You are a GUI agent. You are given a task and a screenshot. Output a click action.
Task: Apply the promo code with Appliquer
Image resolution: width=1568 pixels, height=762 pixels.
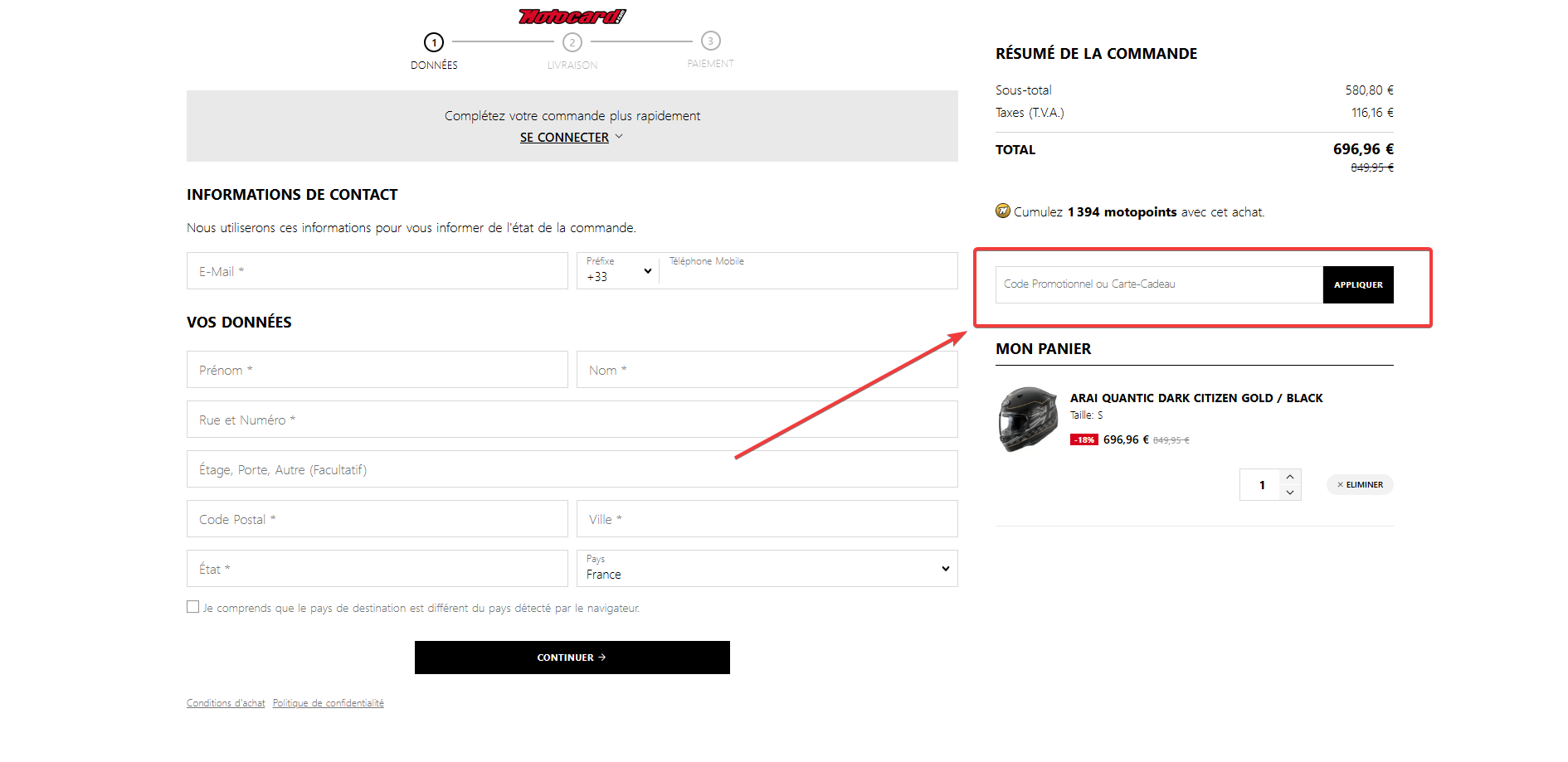pos(1358,284)
